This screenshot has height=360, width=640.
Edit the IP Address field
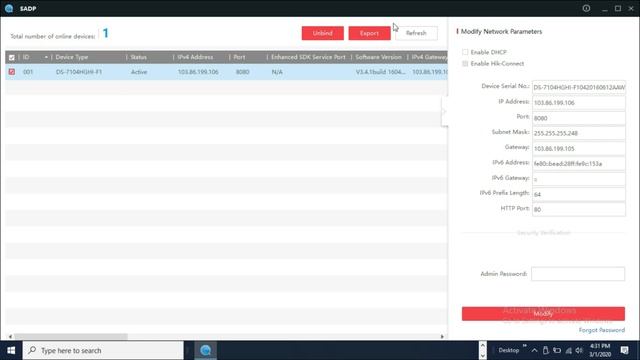click(x=578, y=103)
